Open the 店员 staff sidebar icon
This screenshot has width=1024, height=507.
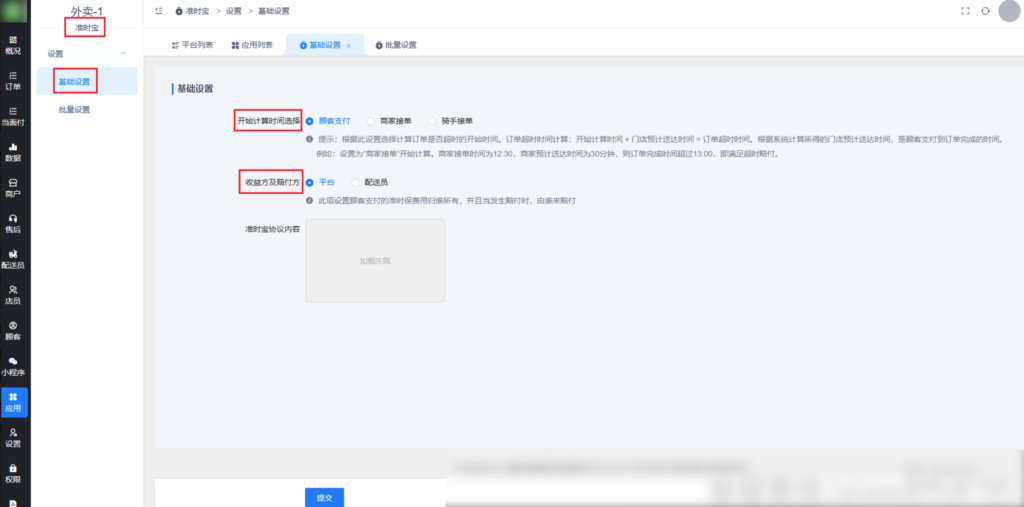(13, 295)
